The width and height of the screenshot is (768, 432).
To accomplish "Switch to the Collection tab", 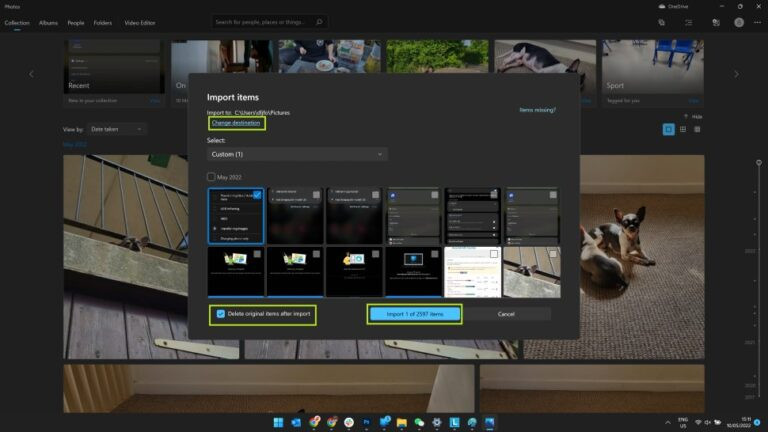I will coord(17,23).
